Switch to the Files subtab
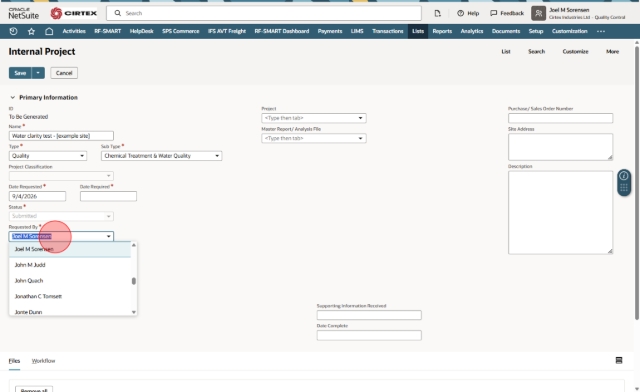The height and width of the screenshot is (392, 640). coord(14,361)
